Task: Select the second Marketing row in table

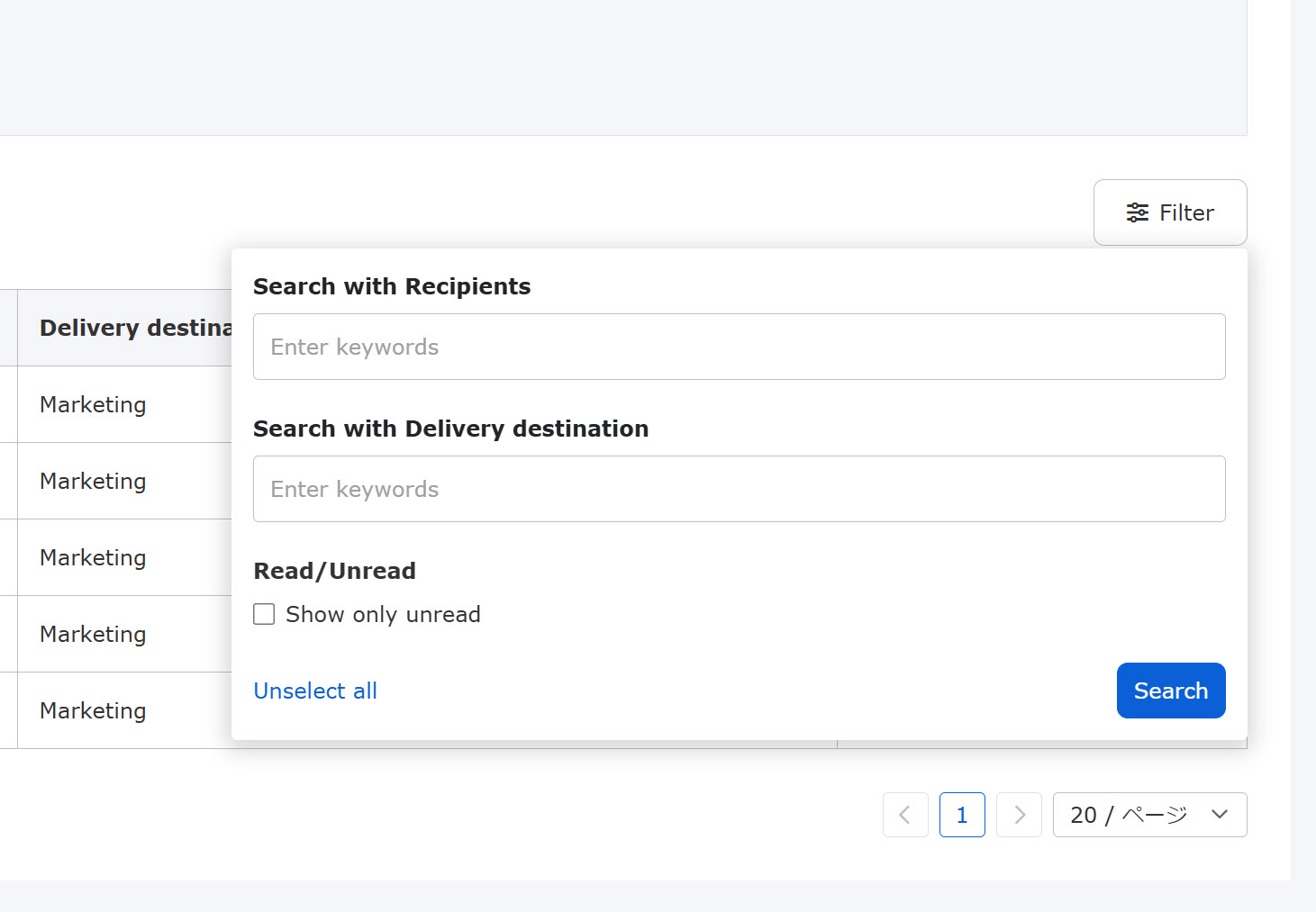Action: pos(93,481)
